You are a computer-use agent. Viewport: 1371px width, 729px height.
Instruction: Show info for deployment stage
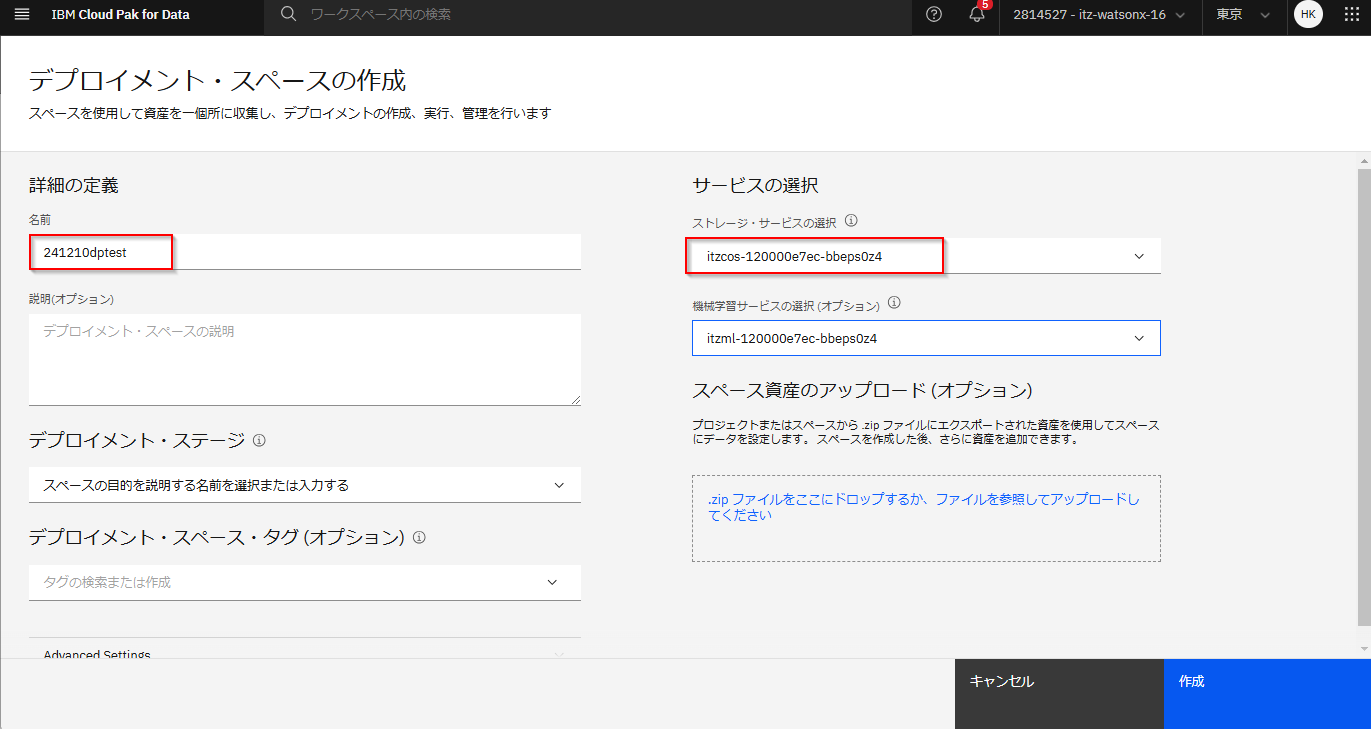[259, 440]
